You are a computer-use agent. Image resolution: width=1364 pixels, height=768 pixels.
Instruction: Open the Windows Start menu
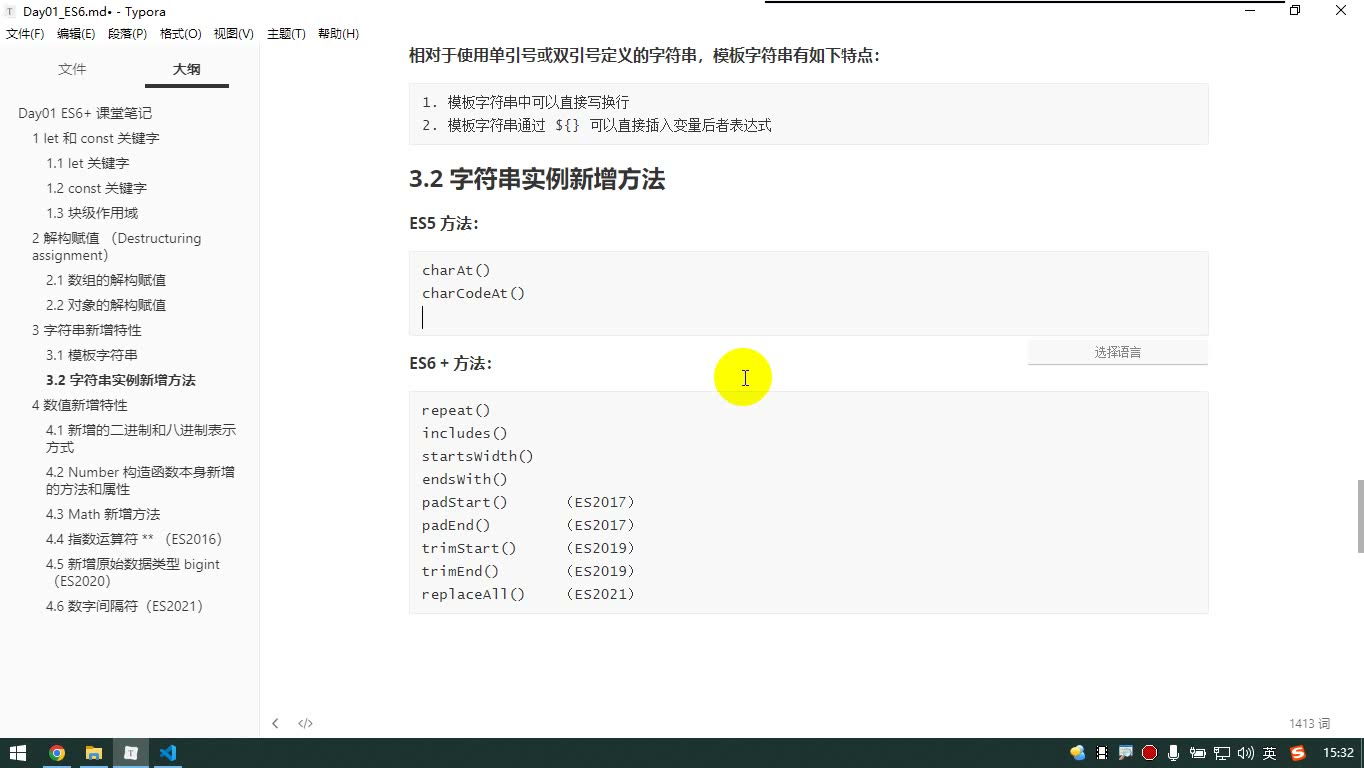(x=18, y=753)
